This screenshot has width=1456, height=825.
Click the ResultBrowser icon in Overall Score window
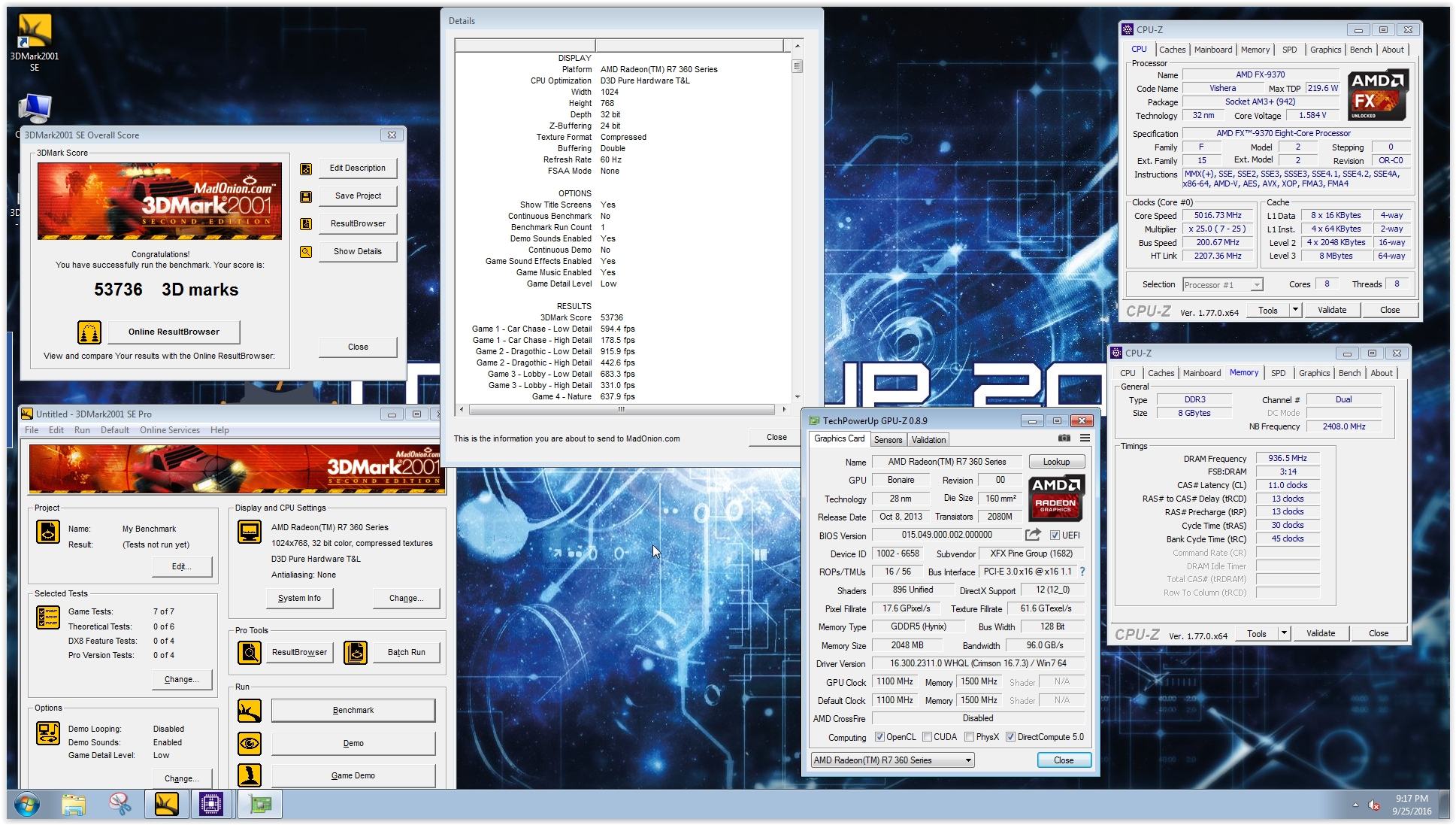(306, 224)
